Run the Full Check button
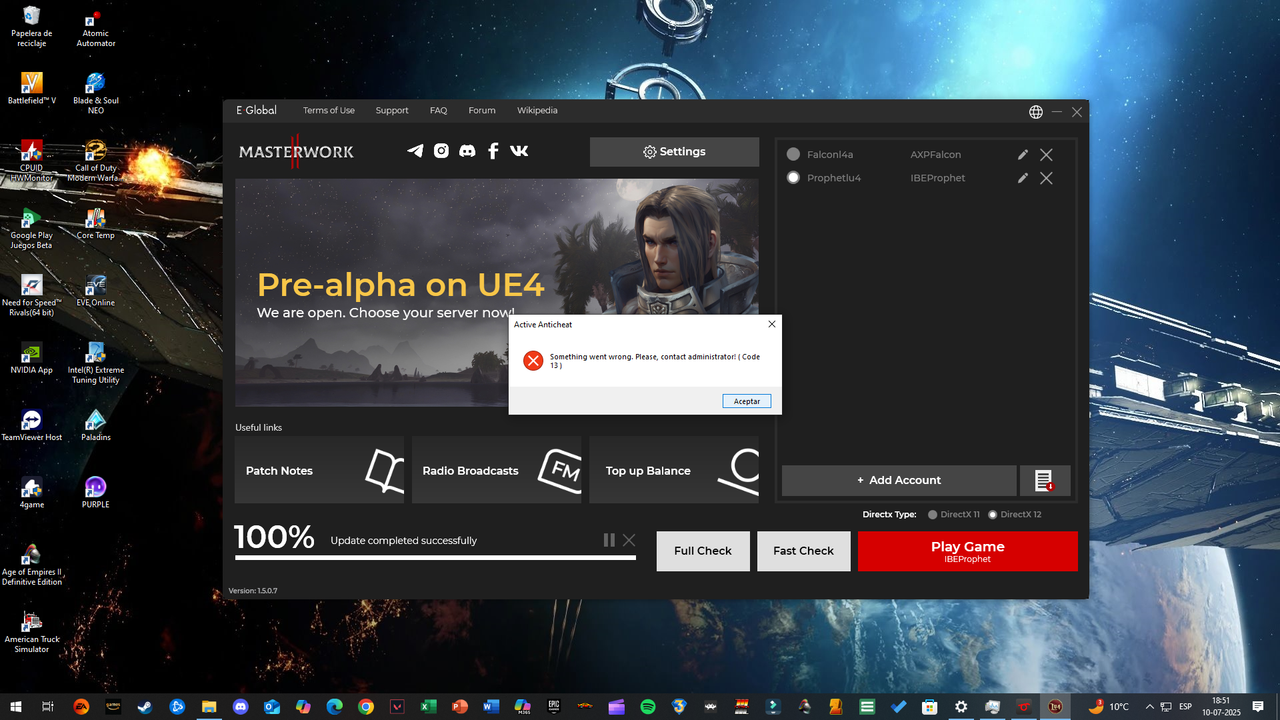 click(x=703, y=551)
